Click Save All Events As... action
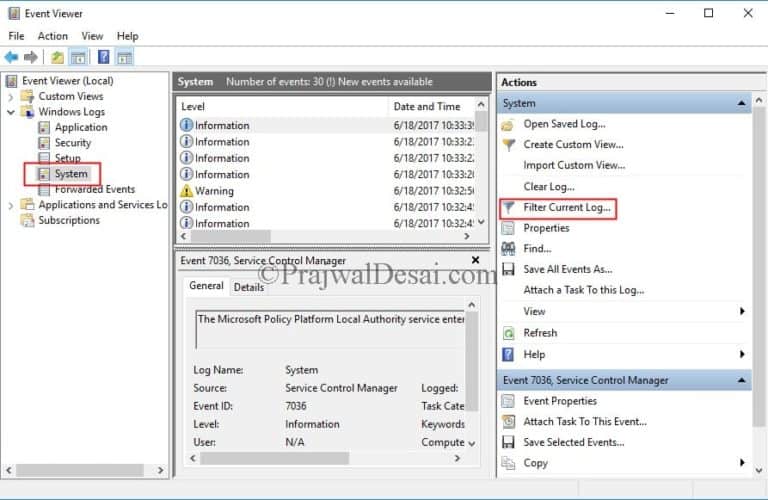Viewport: 768px width, 500px height. 568,269
